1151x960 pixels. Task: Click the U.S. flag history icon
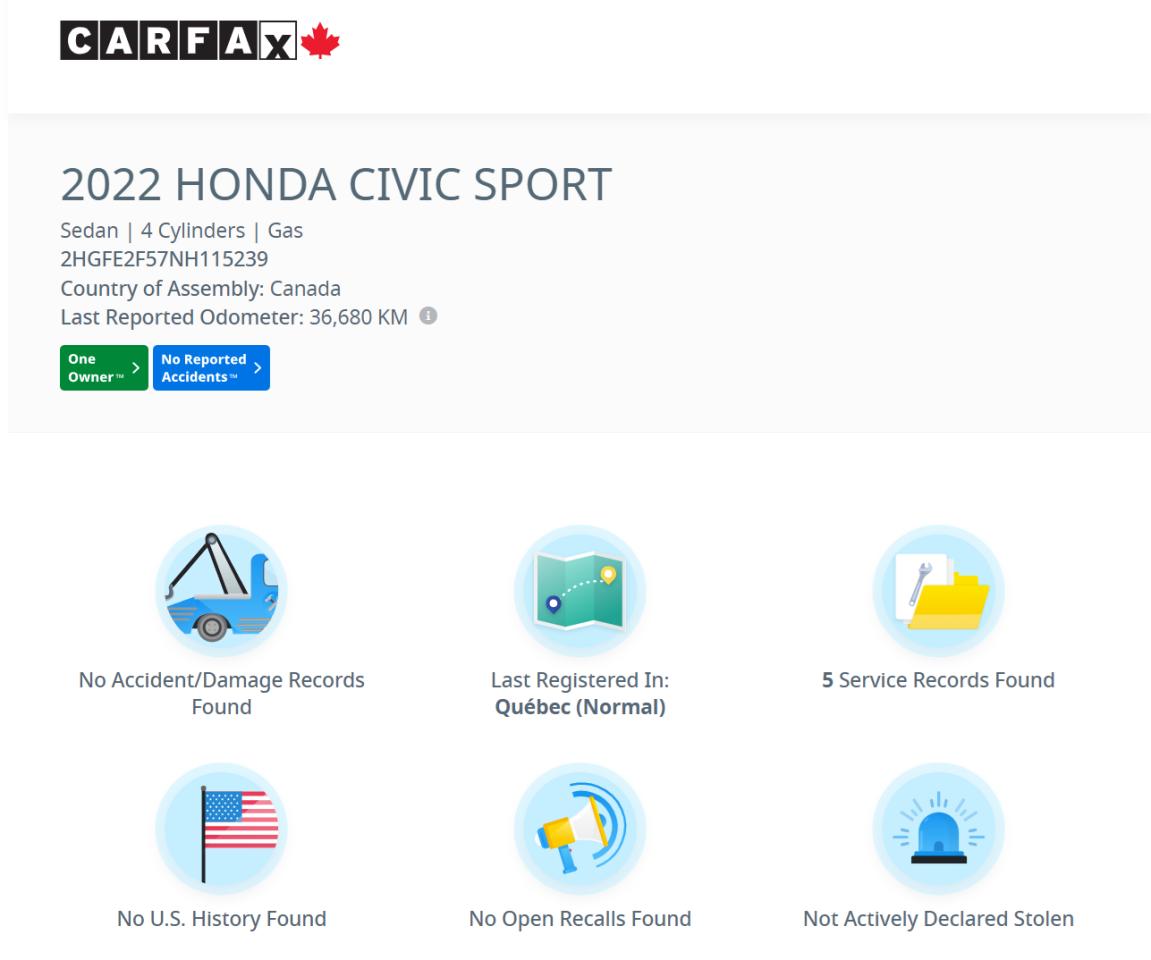click(221, 829)
